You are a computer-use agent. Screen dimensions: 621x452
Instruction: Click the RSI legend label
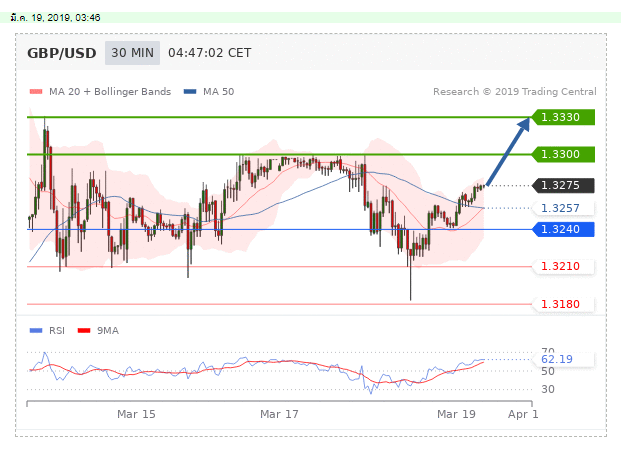pos(57,330)
